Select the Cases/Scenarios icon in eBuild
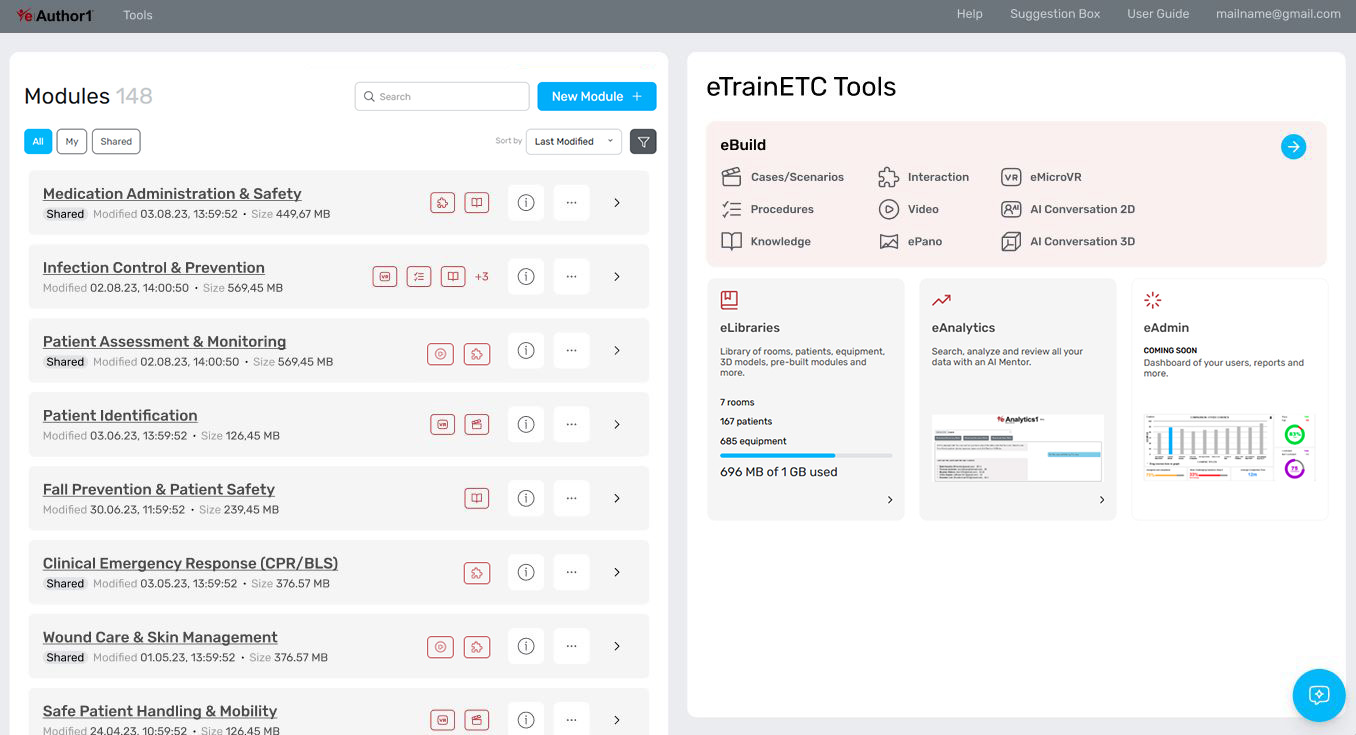 click(731, 176)
